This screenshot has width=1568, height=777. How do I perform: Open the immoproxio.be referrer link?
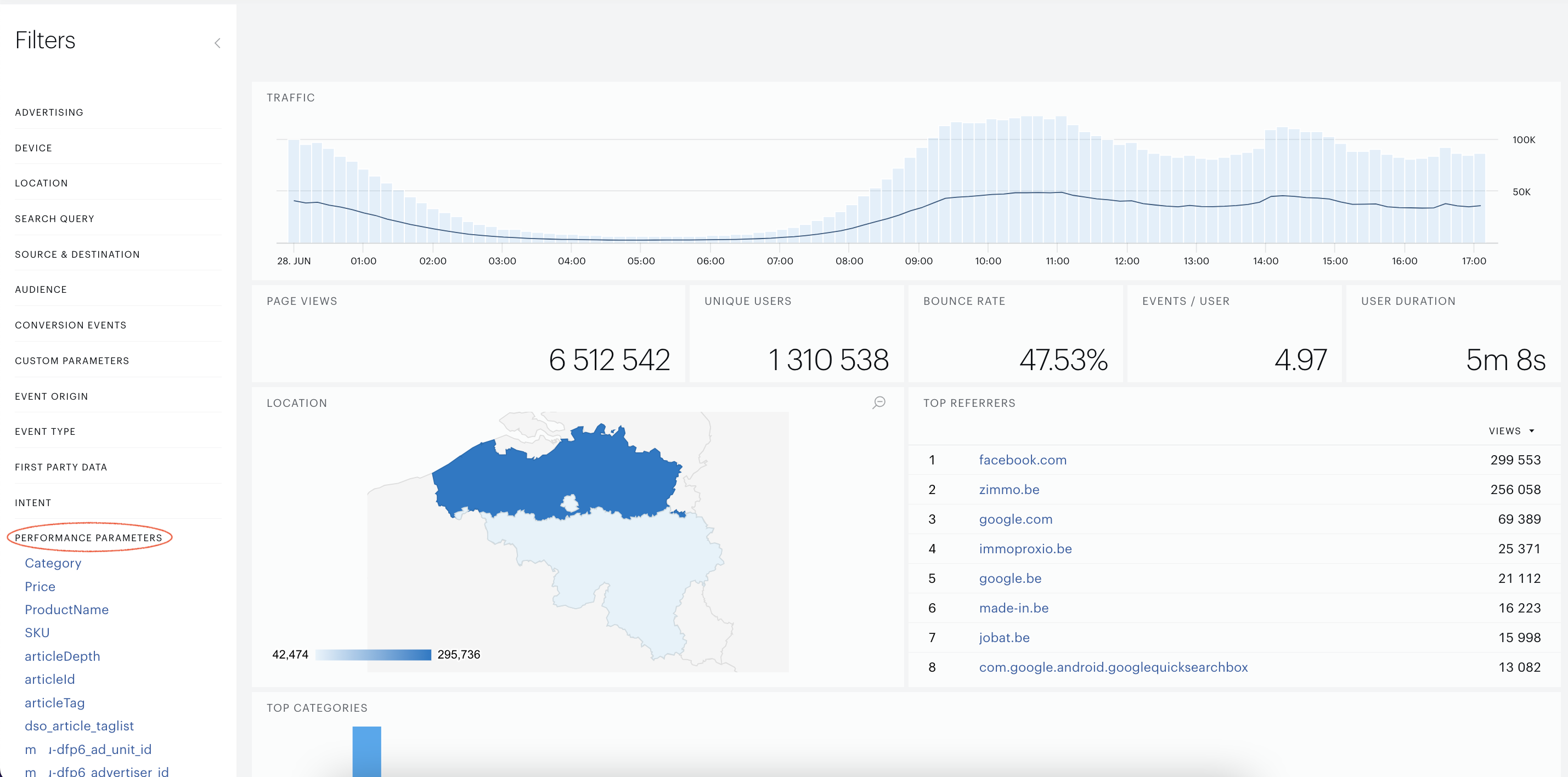tap(1025, 549)
